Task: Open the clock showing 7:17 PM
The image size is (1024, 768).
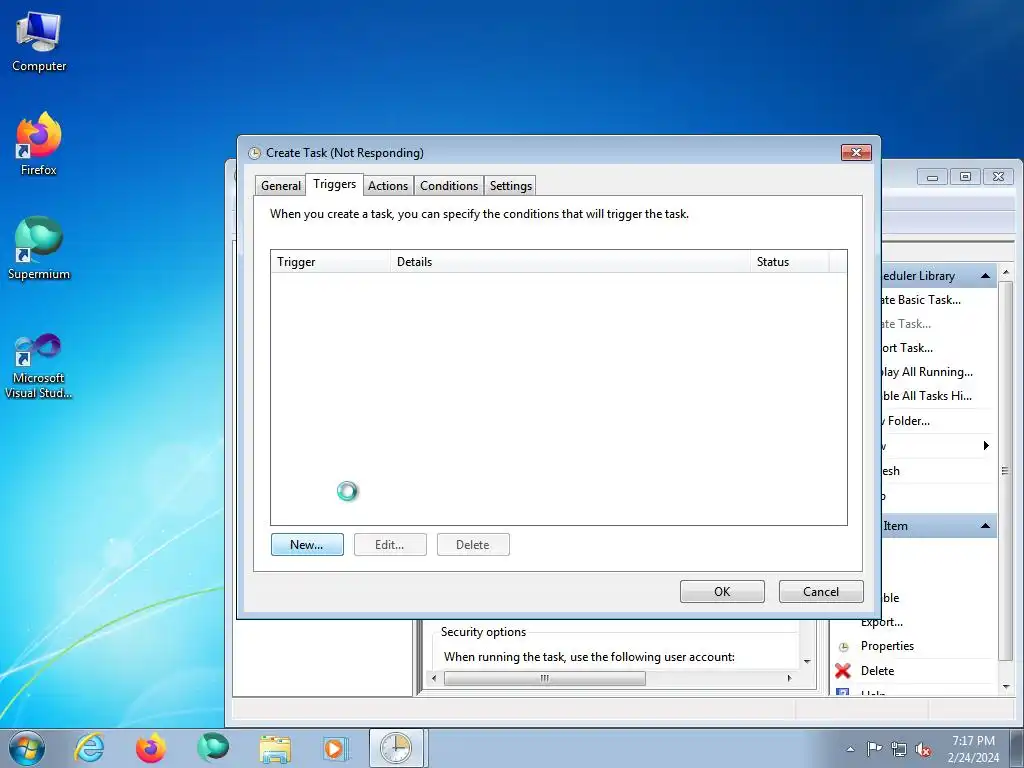Action: pyautogui.click(x=973, y=749)
